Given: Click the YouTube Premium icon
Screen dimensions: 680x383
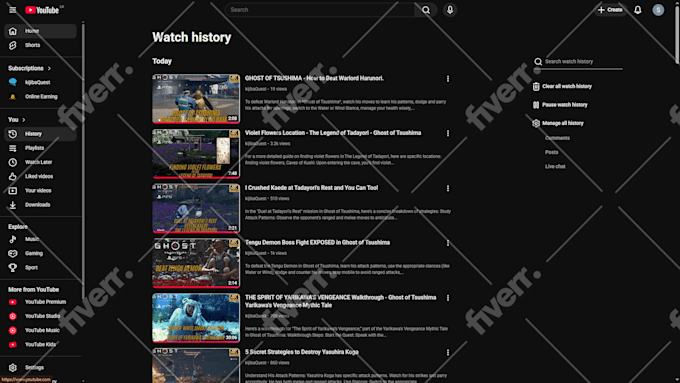Looking at the screenshot, I should point(13,302).
